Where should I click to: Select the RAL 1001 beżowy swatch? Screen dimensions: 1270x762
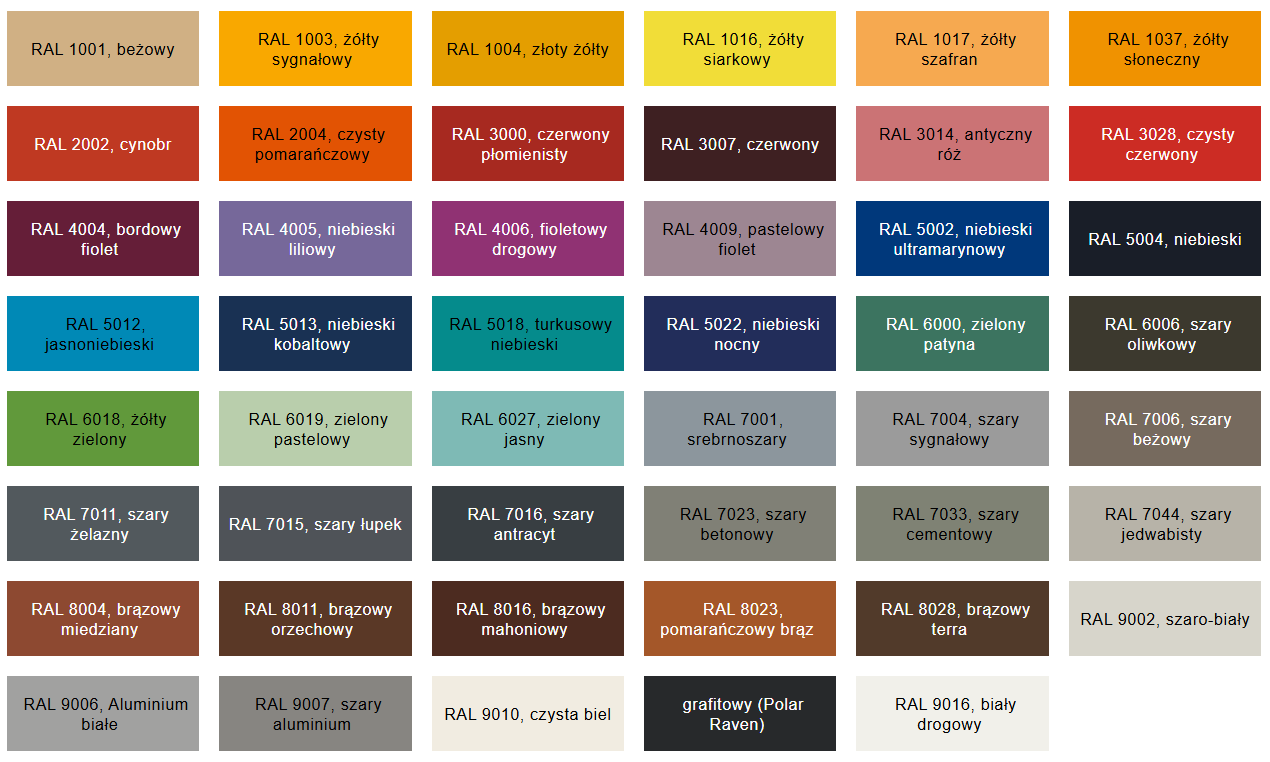(103, 49)
